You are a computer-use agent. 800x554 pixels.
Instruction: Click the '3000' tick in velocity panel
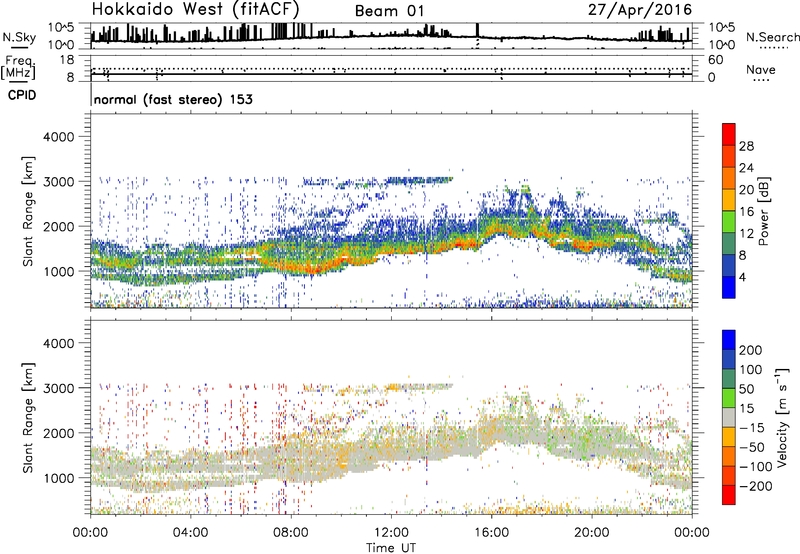tap(59, 388)
